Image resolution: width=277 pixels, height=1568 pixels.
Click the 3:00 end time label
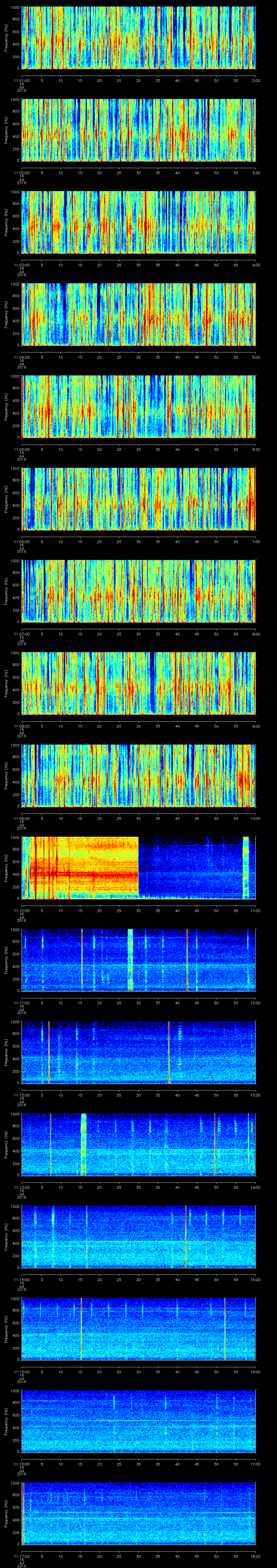pyautogui.click(x=256, y=173)
